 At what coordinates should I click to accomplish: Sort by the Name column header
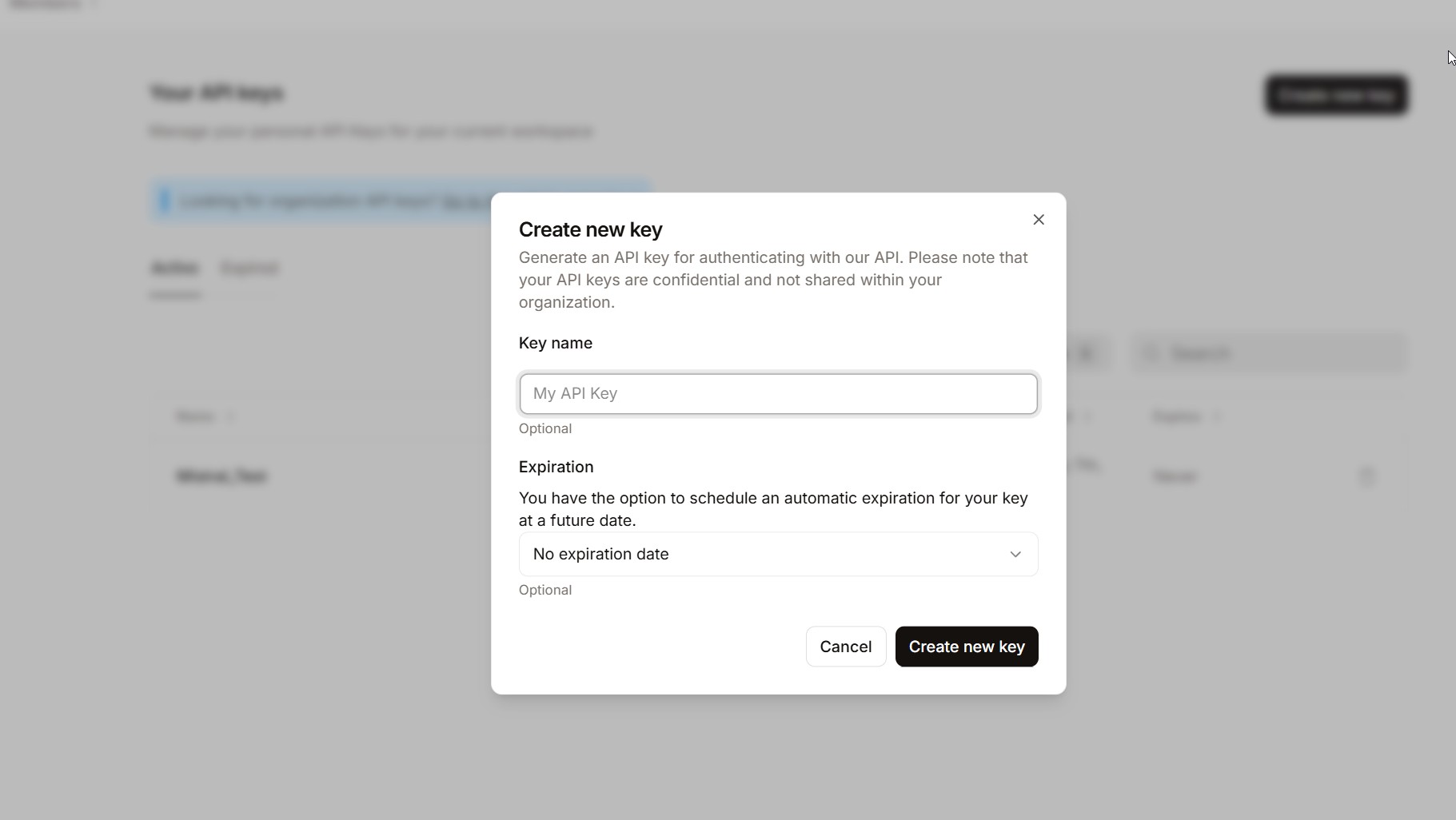click(195, 416)
